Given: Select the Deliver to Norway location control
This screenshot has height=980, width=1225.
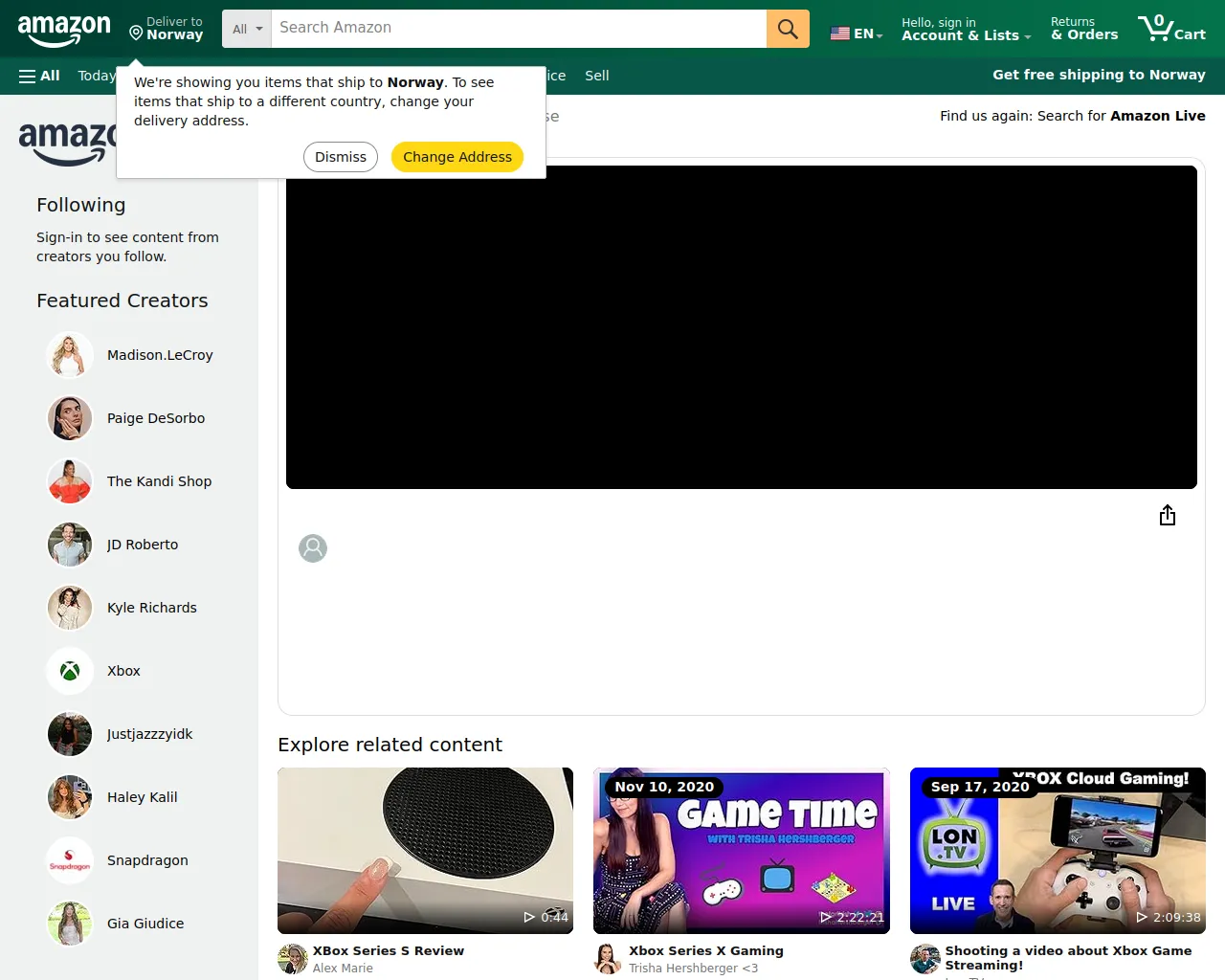Looking at the screenshot, I should coord(166,29).
